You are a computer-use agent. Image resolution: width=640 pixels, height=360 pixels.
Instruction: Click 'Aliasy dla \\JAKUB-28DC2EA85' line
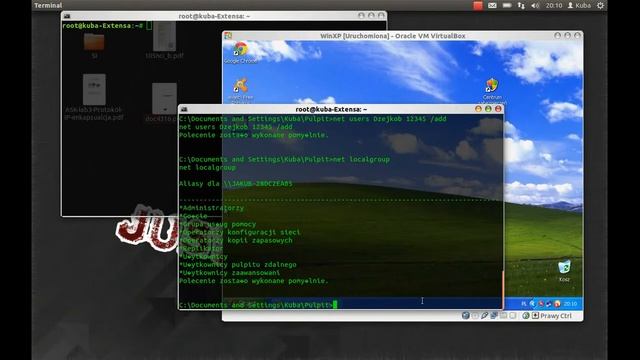tap(236, 184)
